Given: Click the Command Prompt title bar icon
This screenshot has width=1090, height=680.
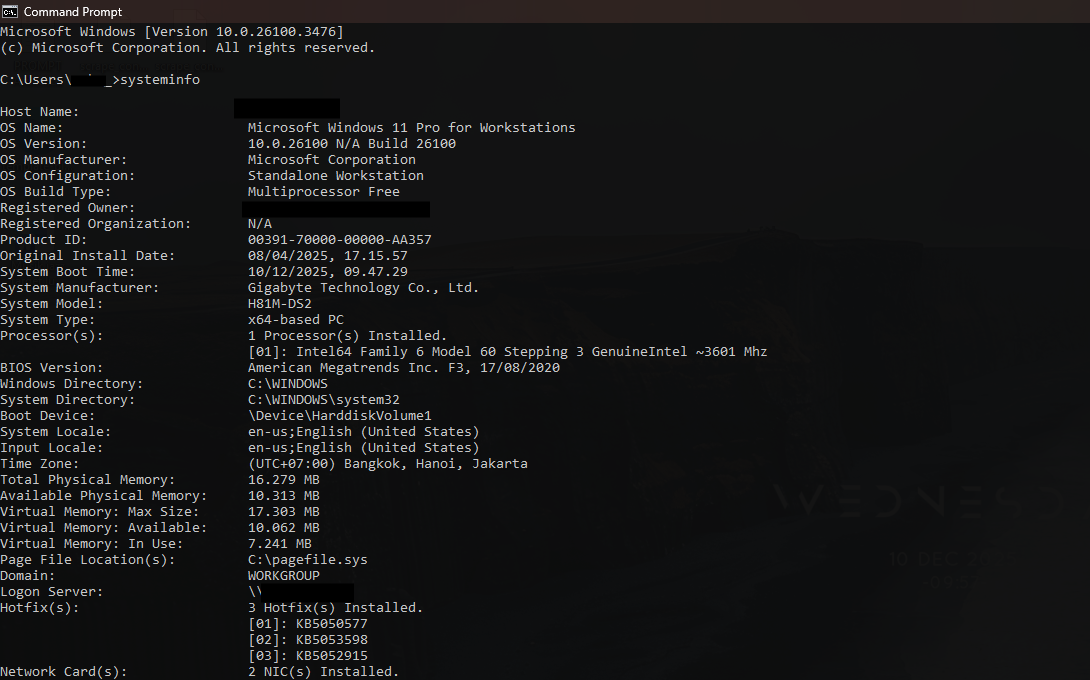Looking at the screenshot, I should [10, 11].
